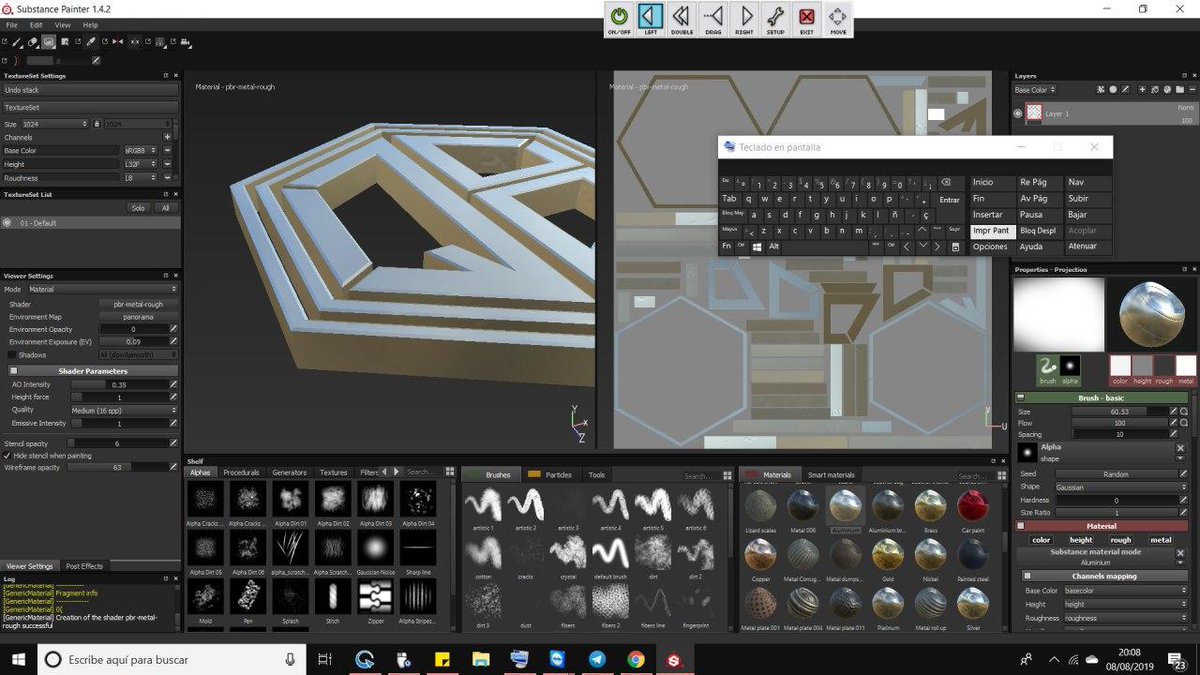1200x675 pixels.
Task: Toggle the metal channel button
Action: point(1160,540)
